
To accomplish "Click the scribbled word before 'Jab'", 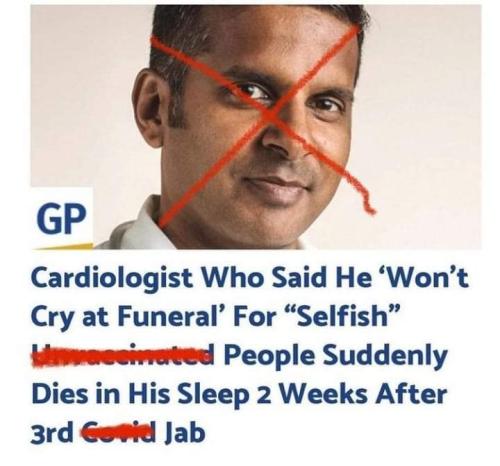I will 120,432.
